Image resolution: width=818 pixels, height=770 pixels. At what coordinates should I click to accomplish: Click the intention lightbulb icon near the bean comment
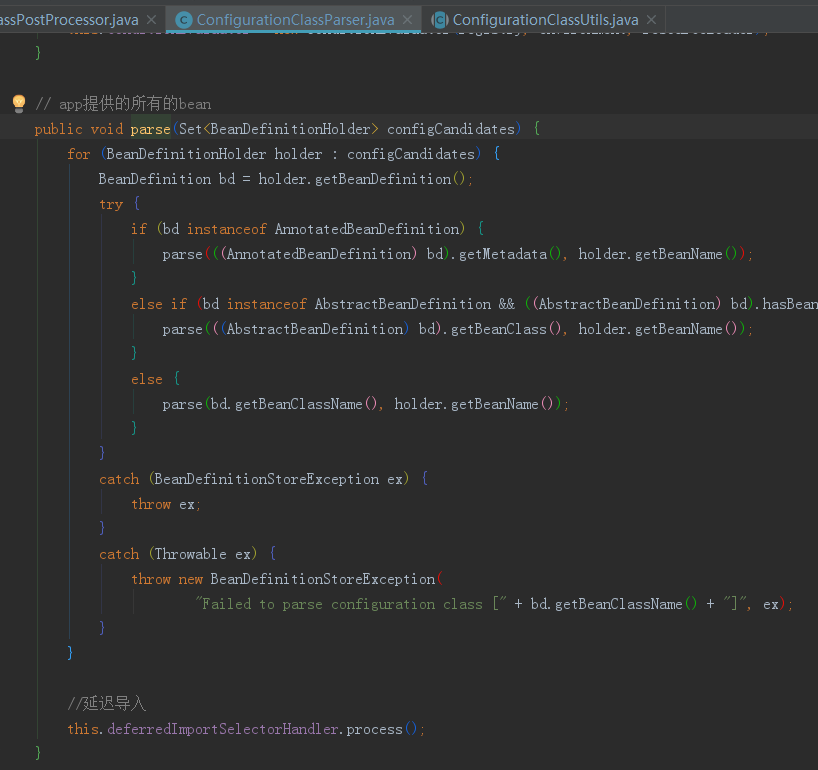coord(17,103)
